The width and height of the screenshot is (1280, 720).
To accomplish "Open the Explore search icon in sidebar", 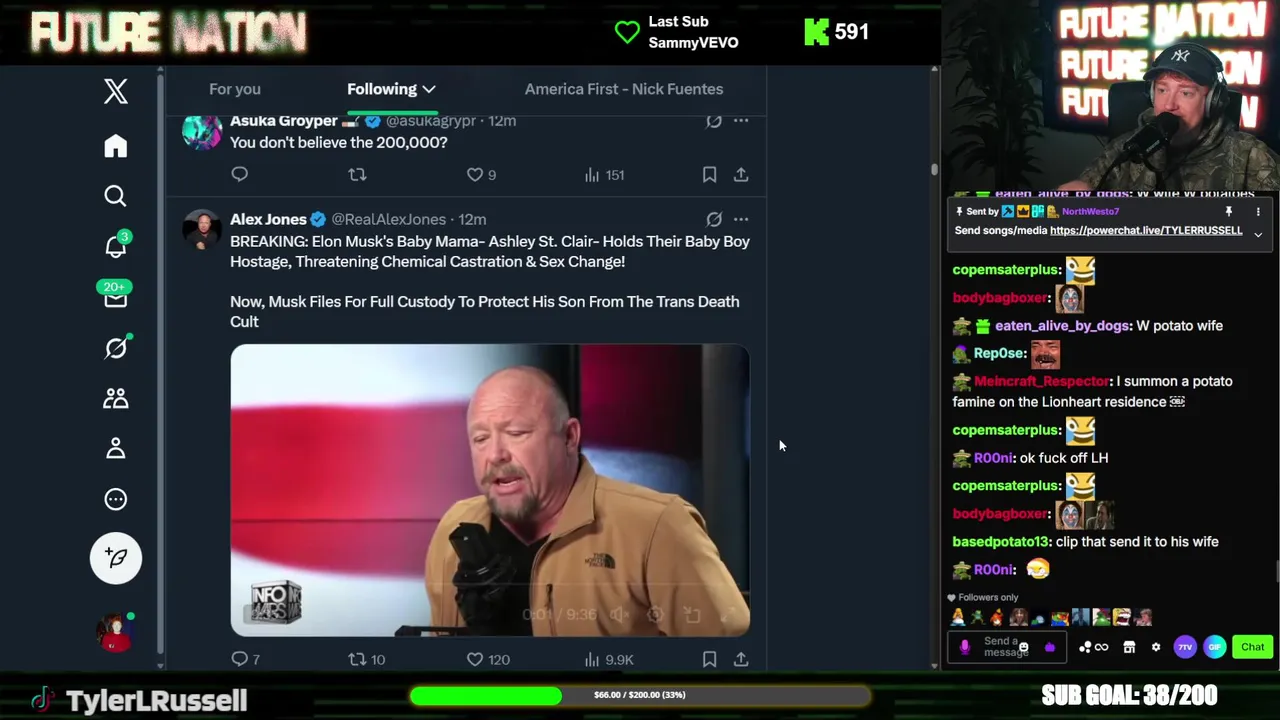I will 116,196.
